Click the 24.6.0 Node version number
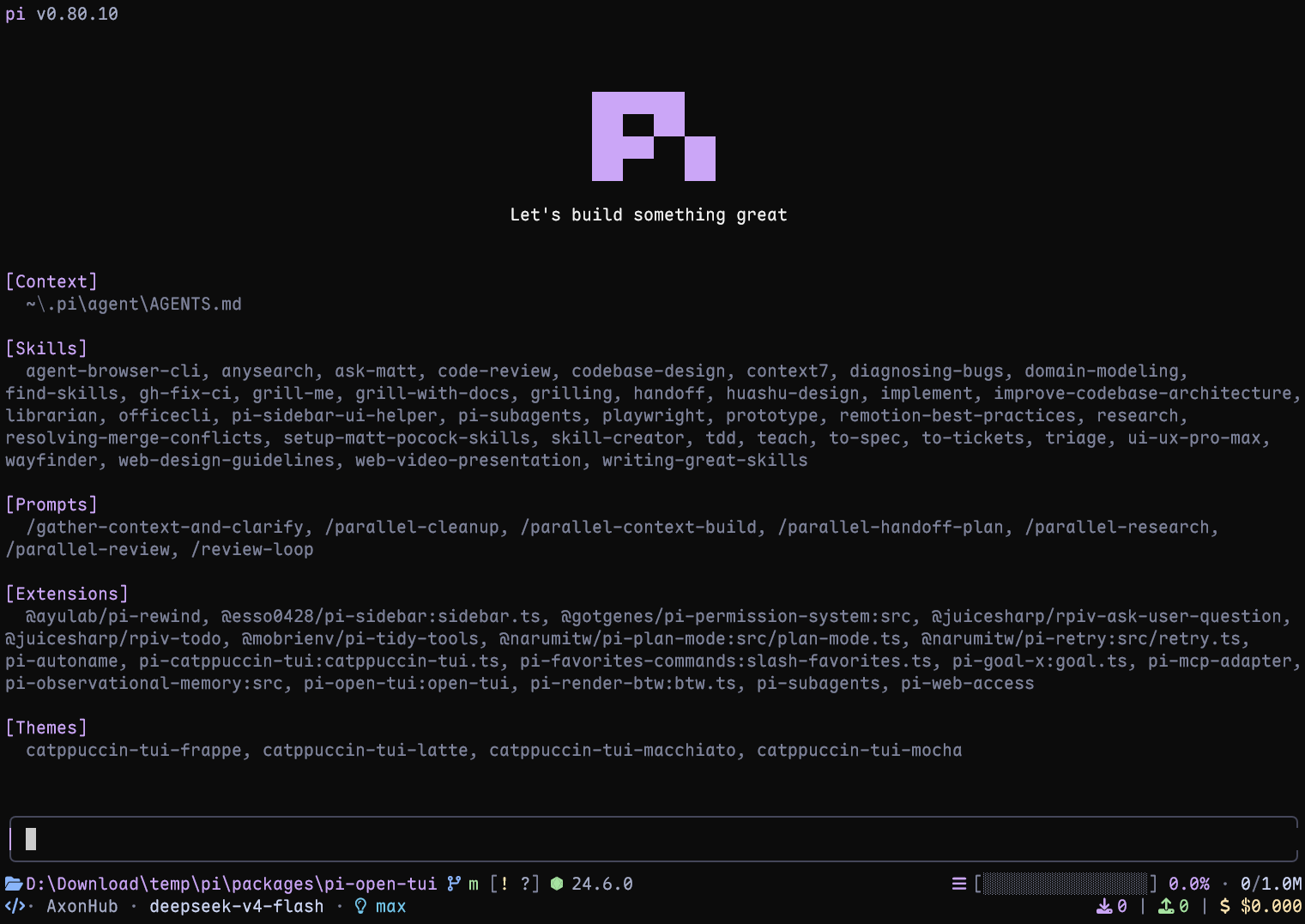The height and width of the screenshot is (924, 1305). coord(602,884)
